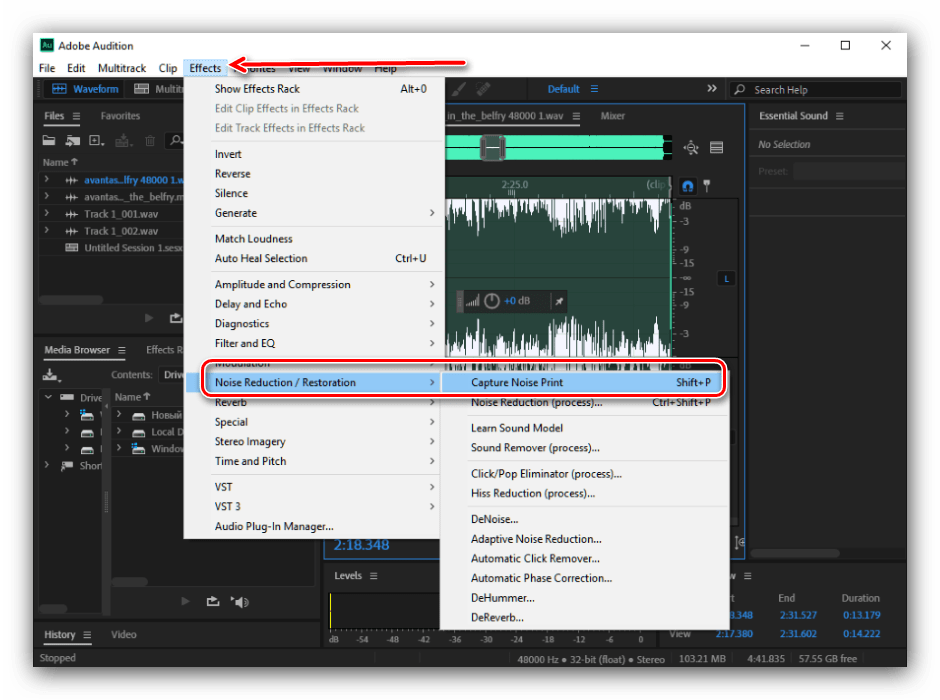Open Audio Plug-In Manager from menu
940x700 pixels.
[x=274, y=526]
